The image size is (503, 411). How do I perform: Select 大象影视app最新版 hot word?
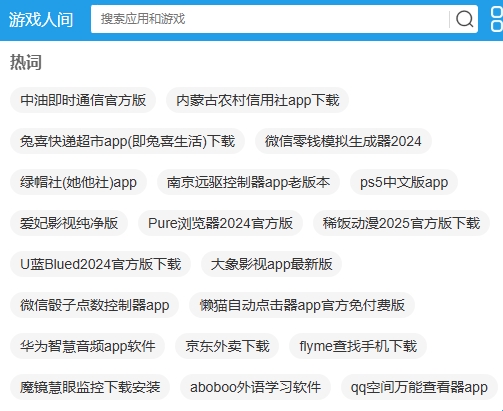[271, 264]
